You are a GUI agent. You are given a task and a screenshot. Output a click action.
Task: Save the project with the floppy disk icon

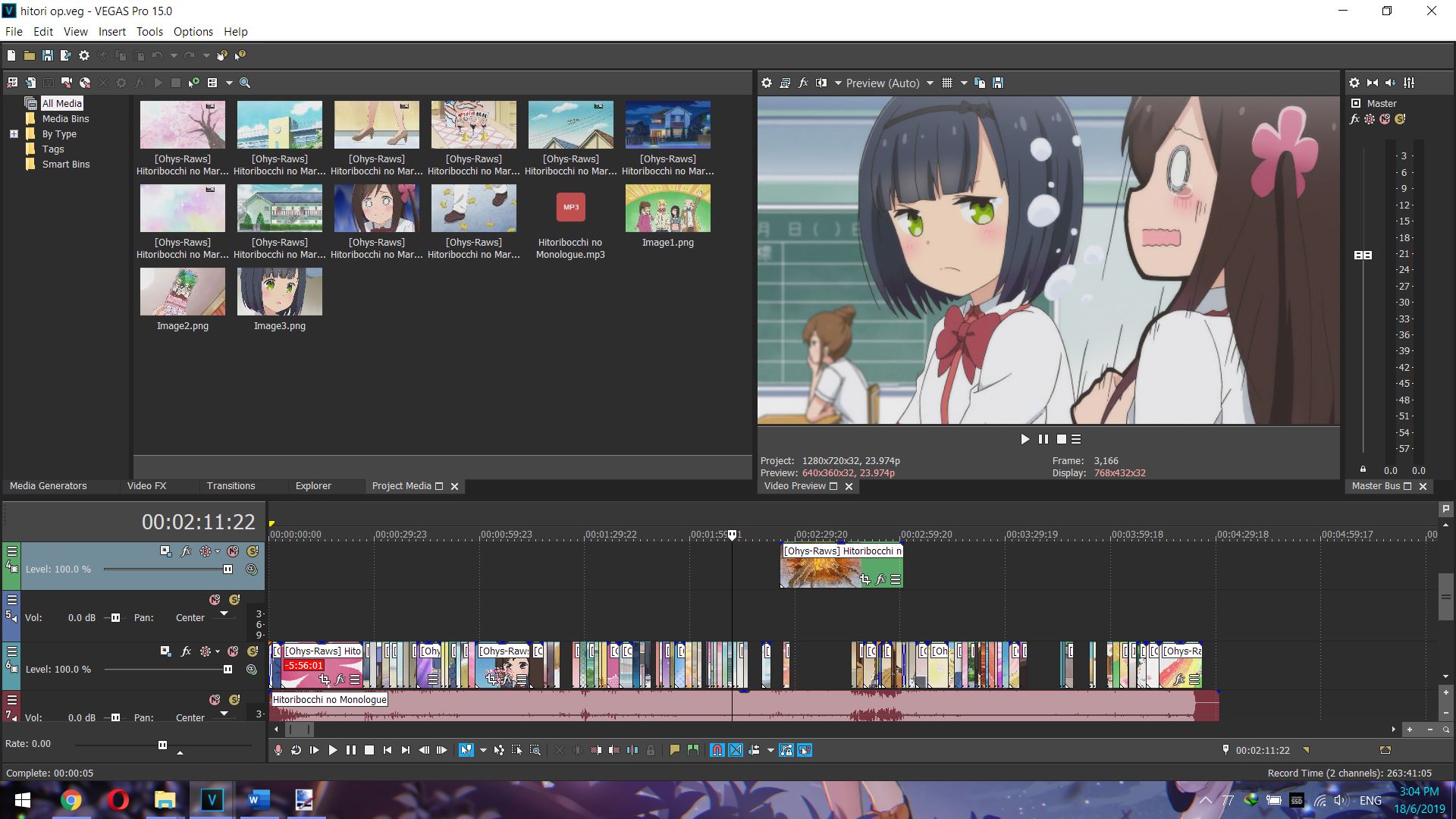pyautogui.click(x=48, y=55)
